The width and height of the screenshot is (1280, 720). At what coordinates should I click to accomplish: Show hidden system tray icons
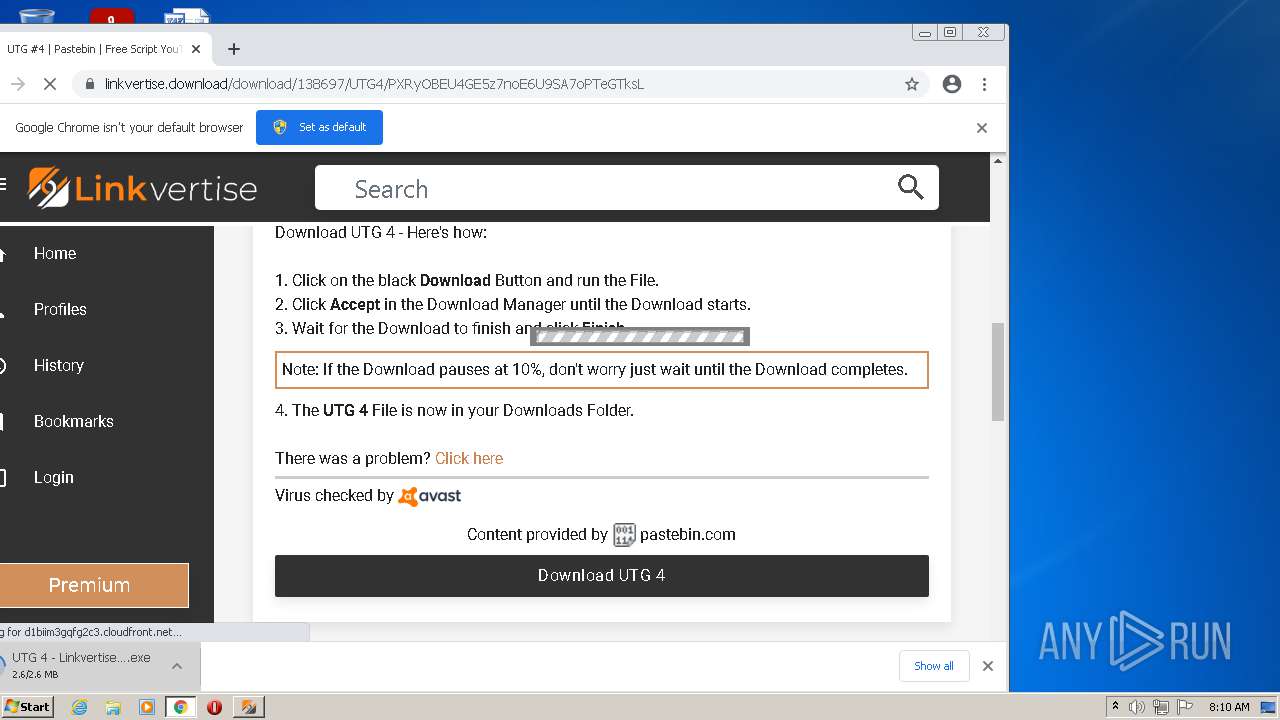[x=1116, y=707]
